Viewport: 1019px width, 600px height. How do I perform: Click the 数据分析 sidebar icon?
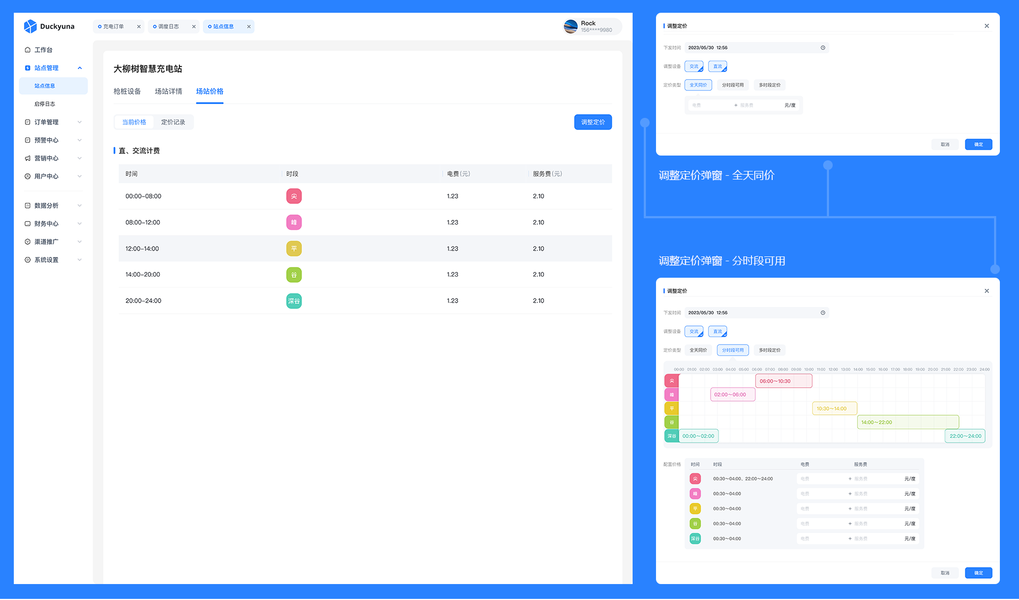coord(27,205)
